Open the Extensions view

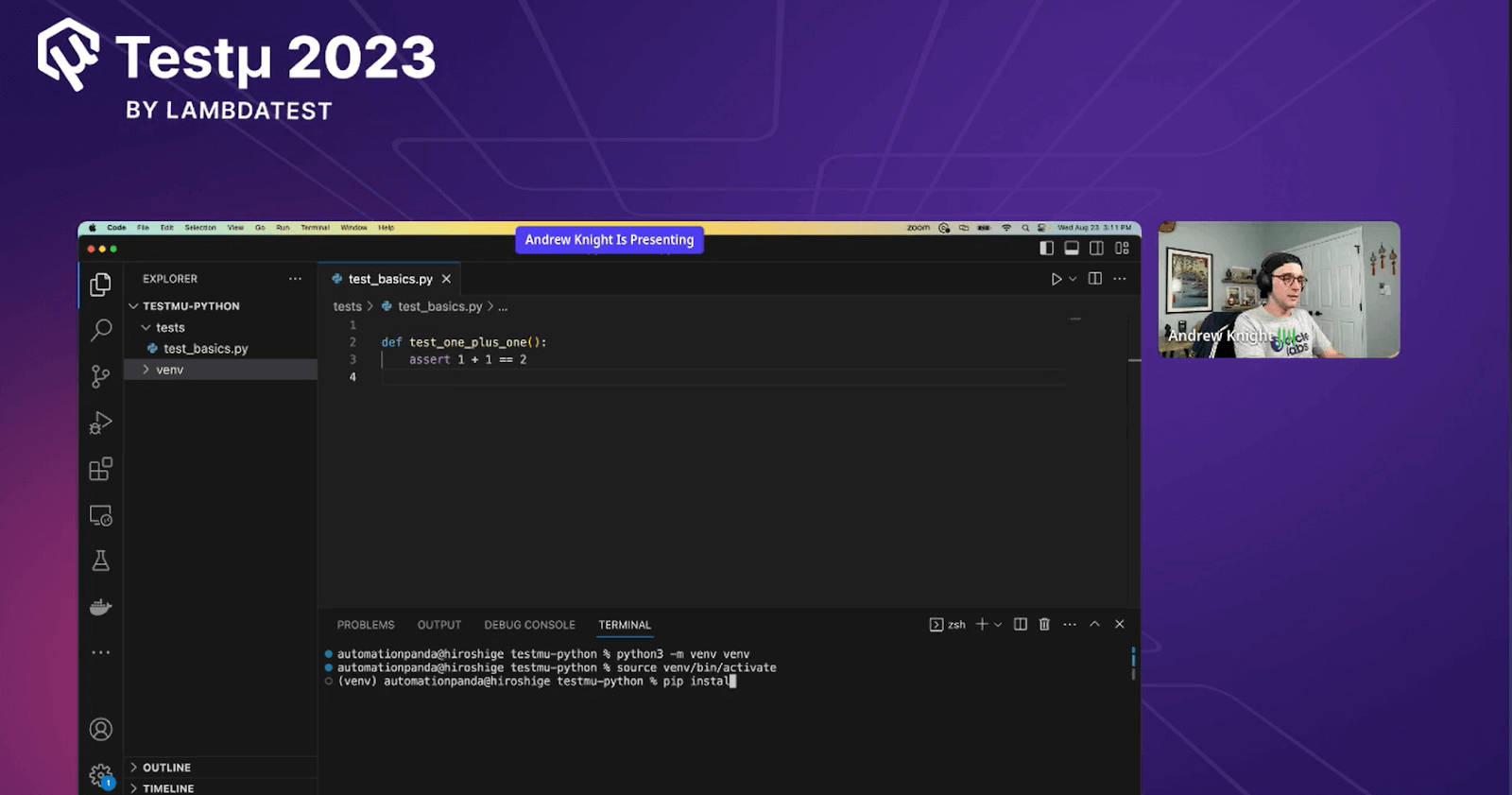point(100,469)
